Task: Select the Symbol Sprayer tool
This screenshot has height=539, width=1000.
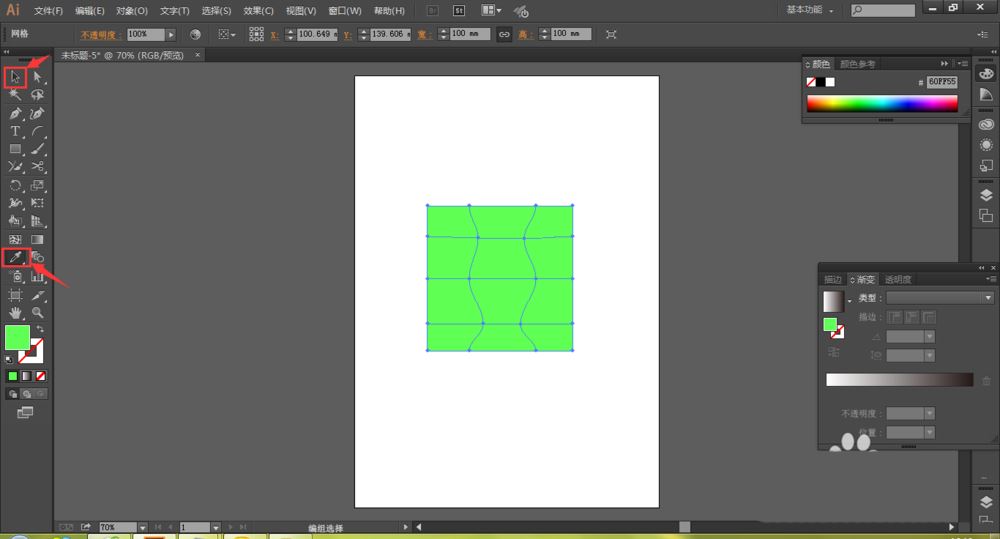Action: pyautogui.click(x=15, y=276)
